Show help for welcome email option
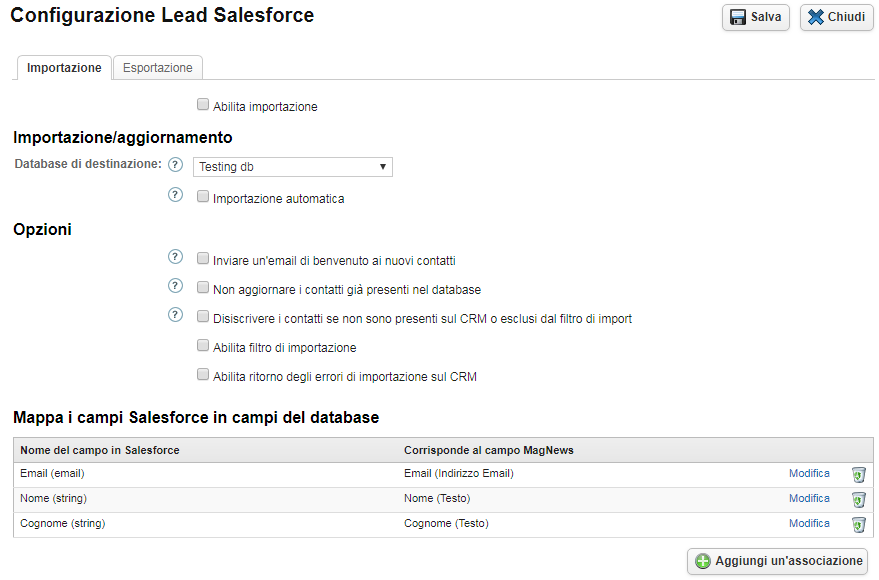879x580 pixels. 176,258
